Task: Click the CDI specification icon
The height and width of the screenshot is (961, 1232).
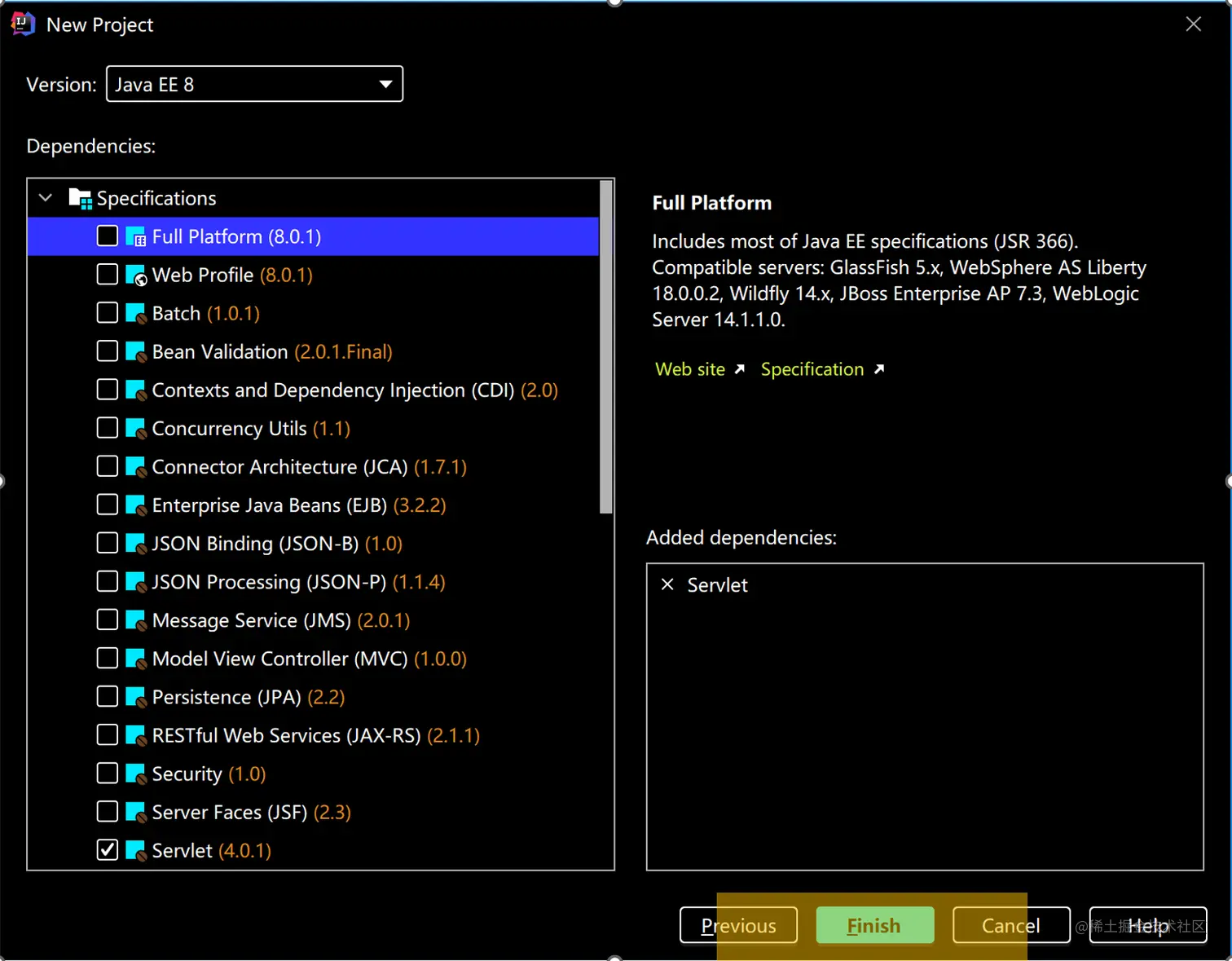Action: (x=135, y=390)
